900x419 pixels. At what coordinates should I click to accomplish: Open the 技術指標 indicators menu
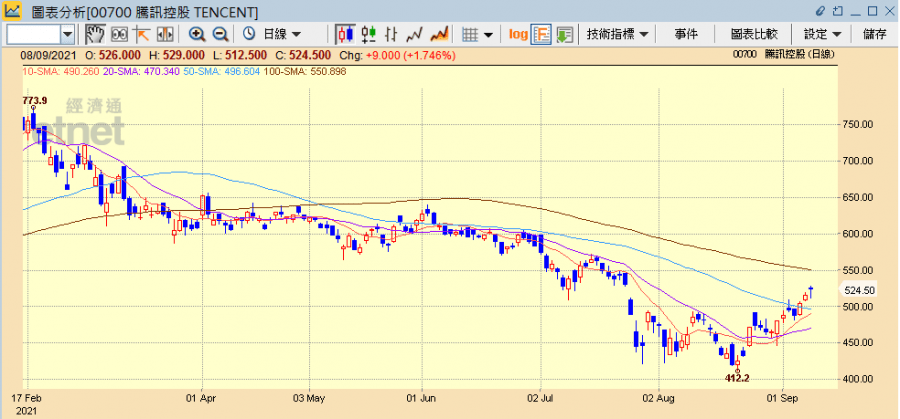[617, 34]
